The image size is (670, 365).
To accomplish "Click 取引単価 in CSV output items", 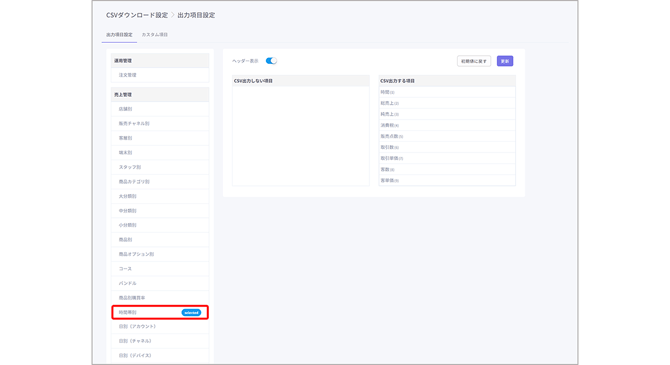I will 447,158.
